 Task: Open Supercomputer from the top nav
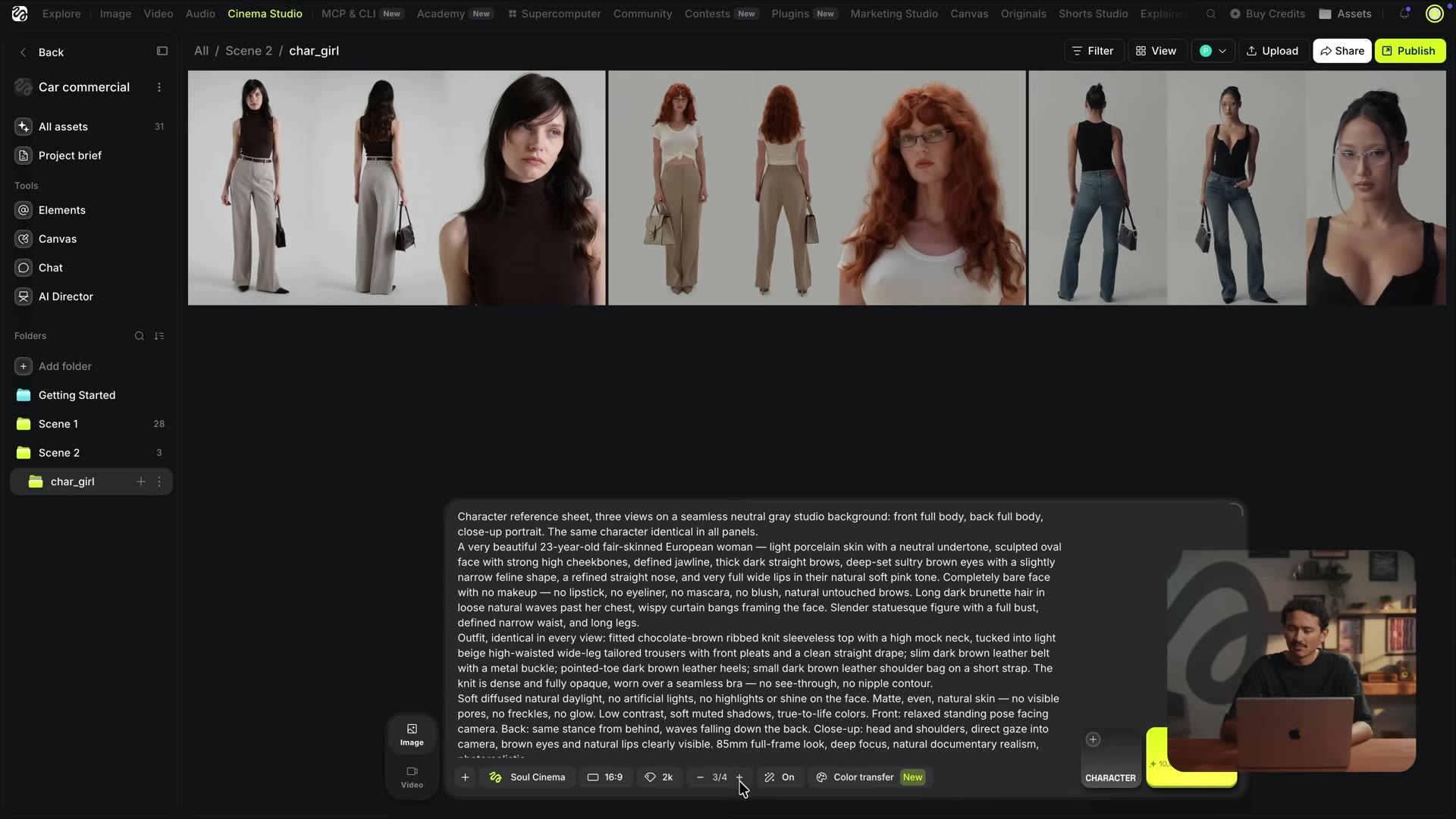coord(554,14)
